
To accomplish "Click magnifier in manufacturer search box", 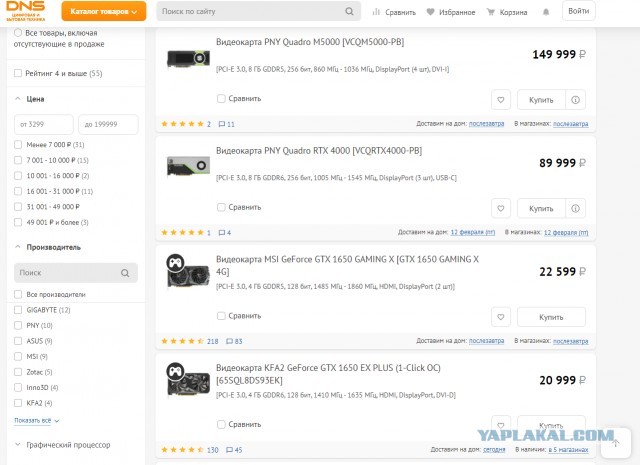I will [x=125, y=273].
